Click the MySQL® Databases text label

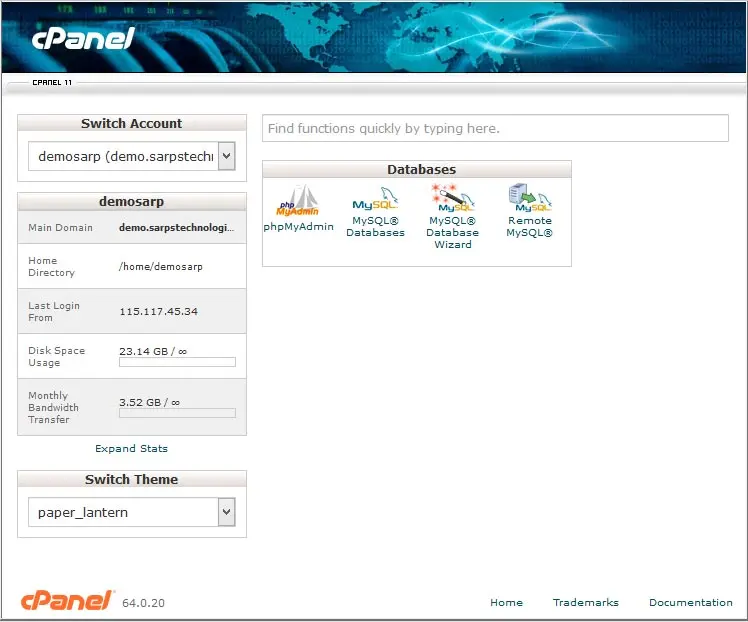(x=375, y=227)
